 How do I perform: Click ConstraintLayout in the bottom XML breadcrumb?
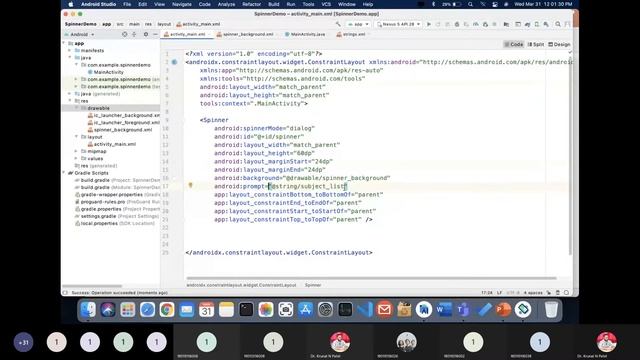(241, 285)
